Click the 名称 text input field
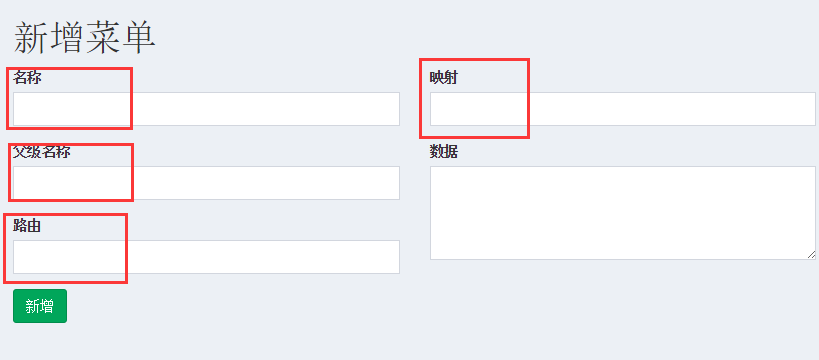 coord(206,109)
